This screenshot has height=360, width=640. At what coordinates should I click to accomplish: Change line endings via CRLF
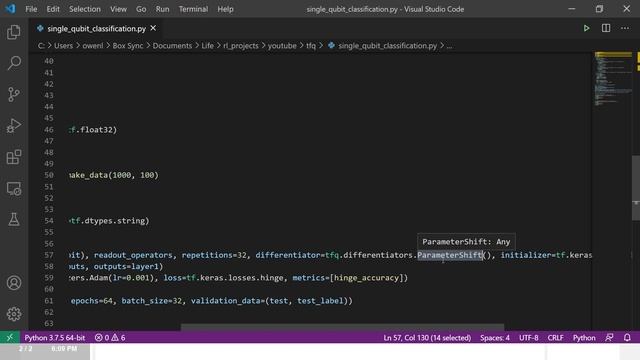[x=555, y=338]
